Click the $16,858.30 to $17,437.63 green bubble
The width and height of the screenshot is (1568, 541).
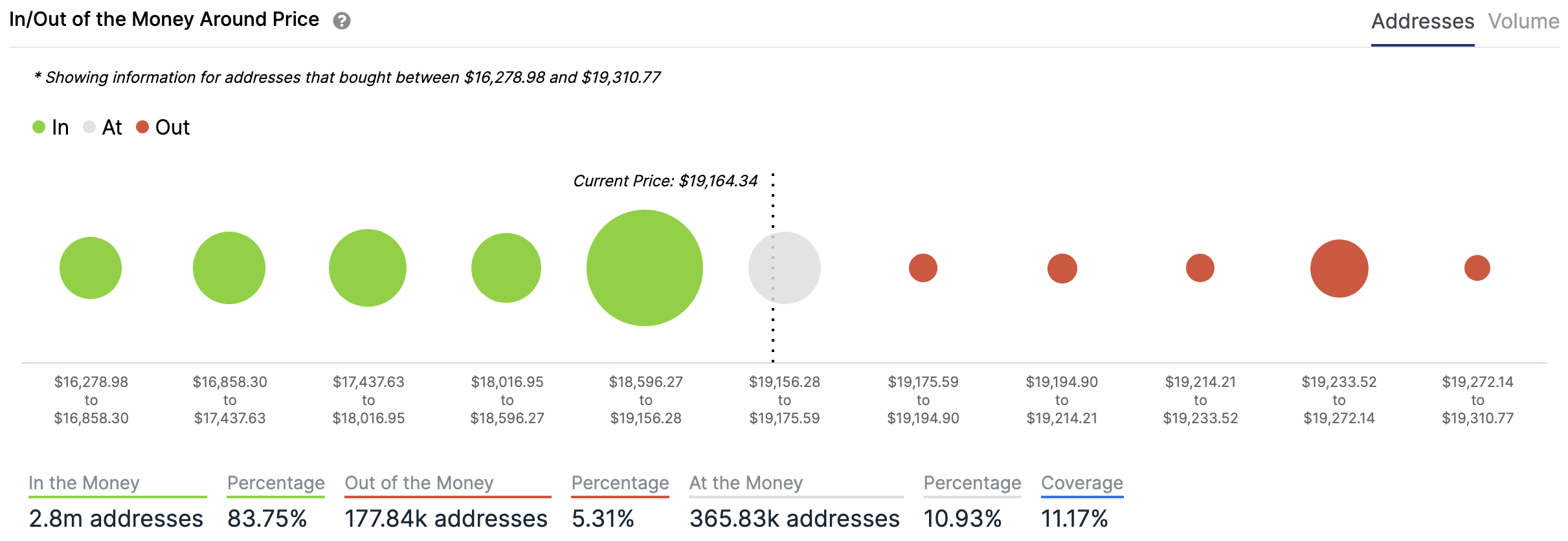click(x=229, y=268)
